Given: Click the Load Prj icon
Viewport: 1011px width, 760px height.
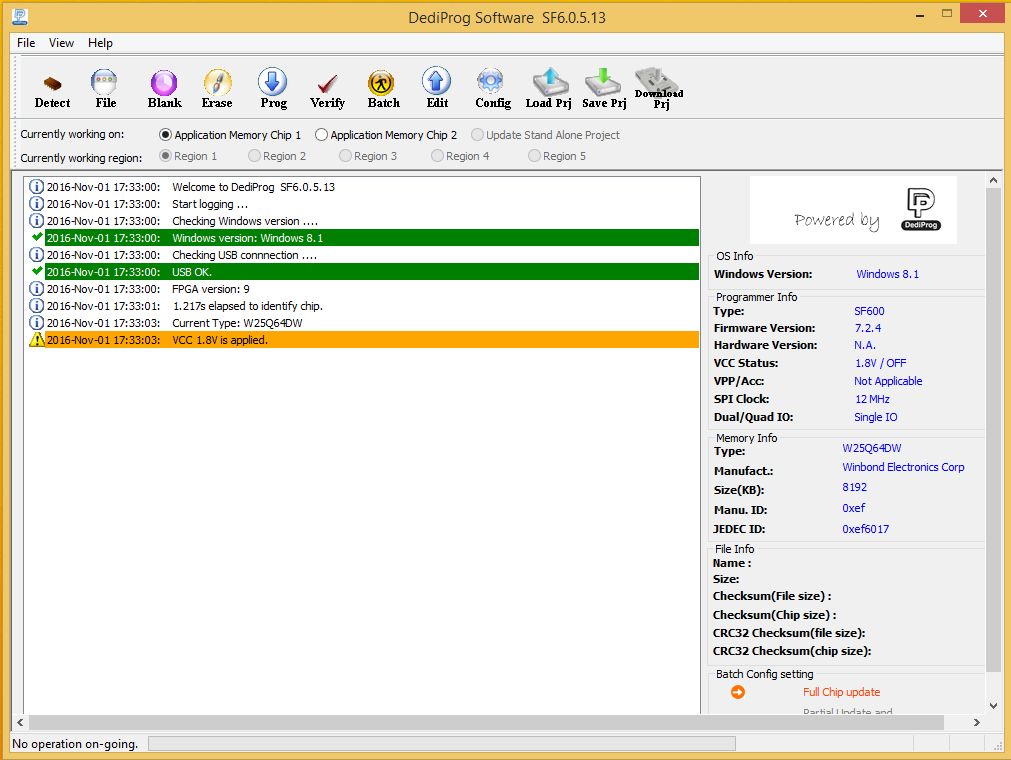Looking at the screenshot, I should [547, 88].
